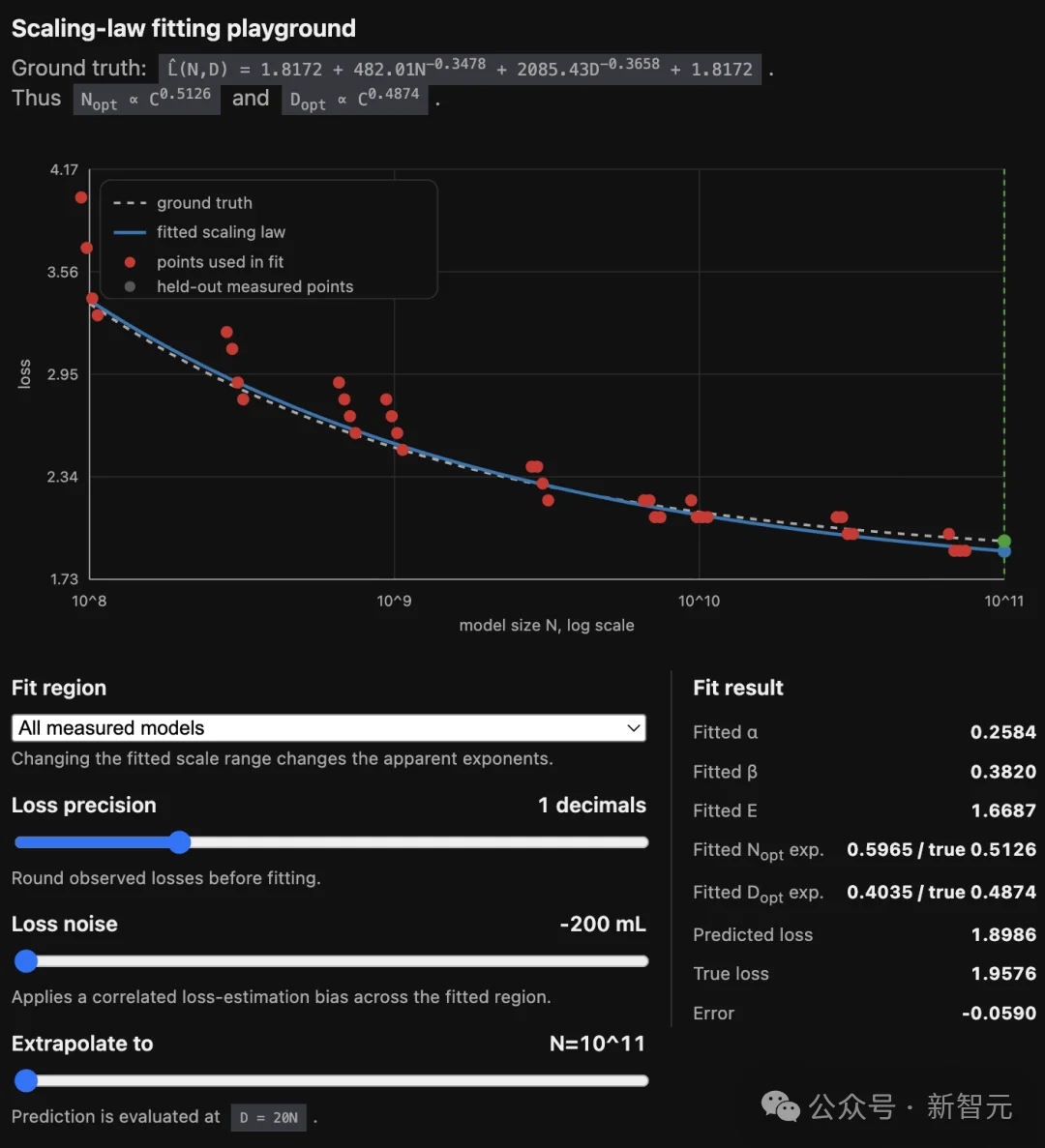1045x1148 pixels.
Task: Click the fitted scaling law legend line
Action: coord(130,233)
